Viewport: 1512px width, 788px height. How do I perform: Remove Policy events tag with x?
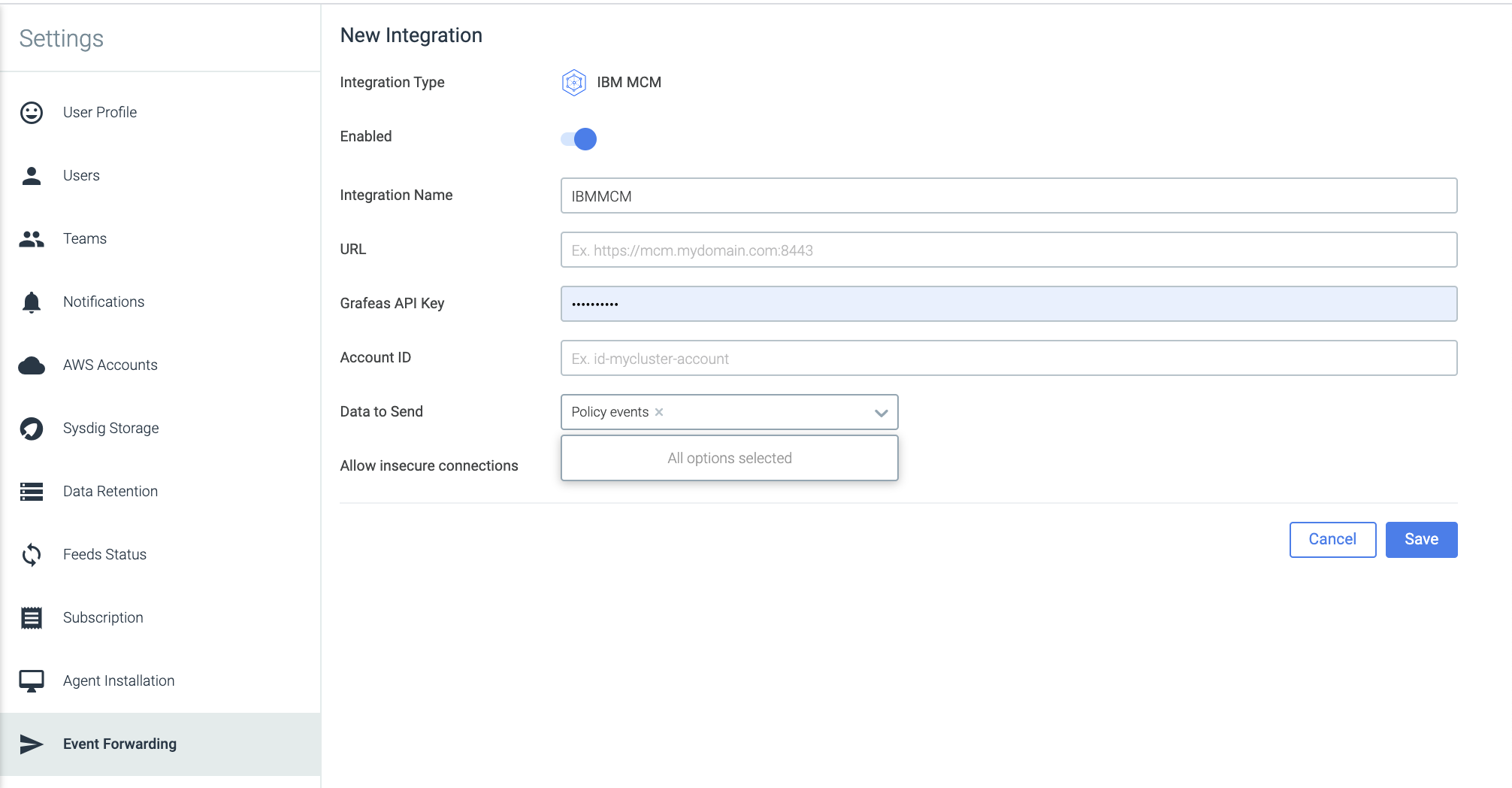pos(659,412)
